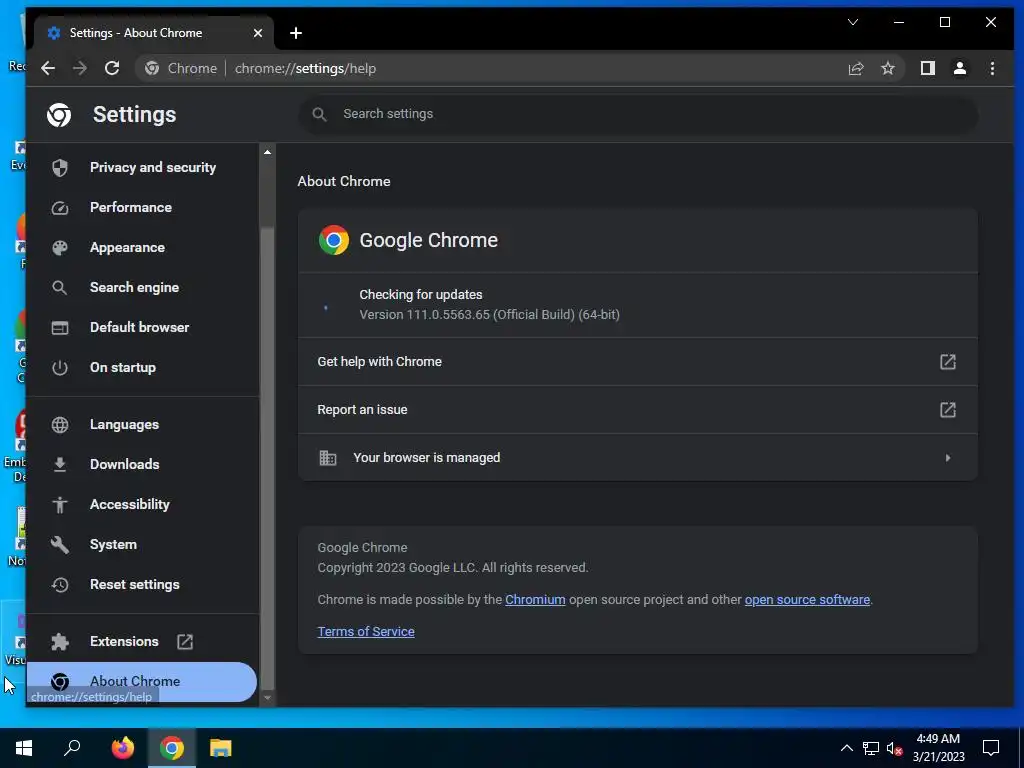The image size is (1024, 768).
Task: Open the profile avatar icon
Action: 959,69
